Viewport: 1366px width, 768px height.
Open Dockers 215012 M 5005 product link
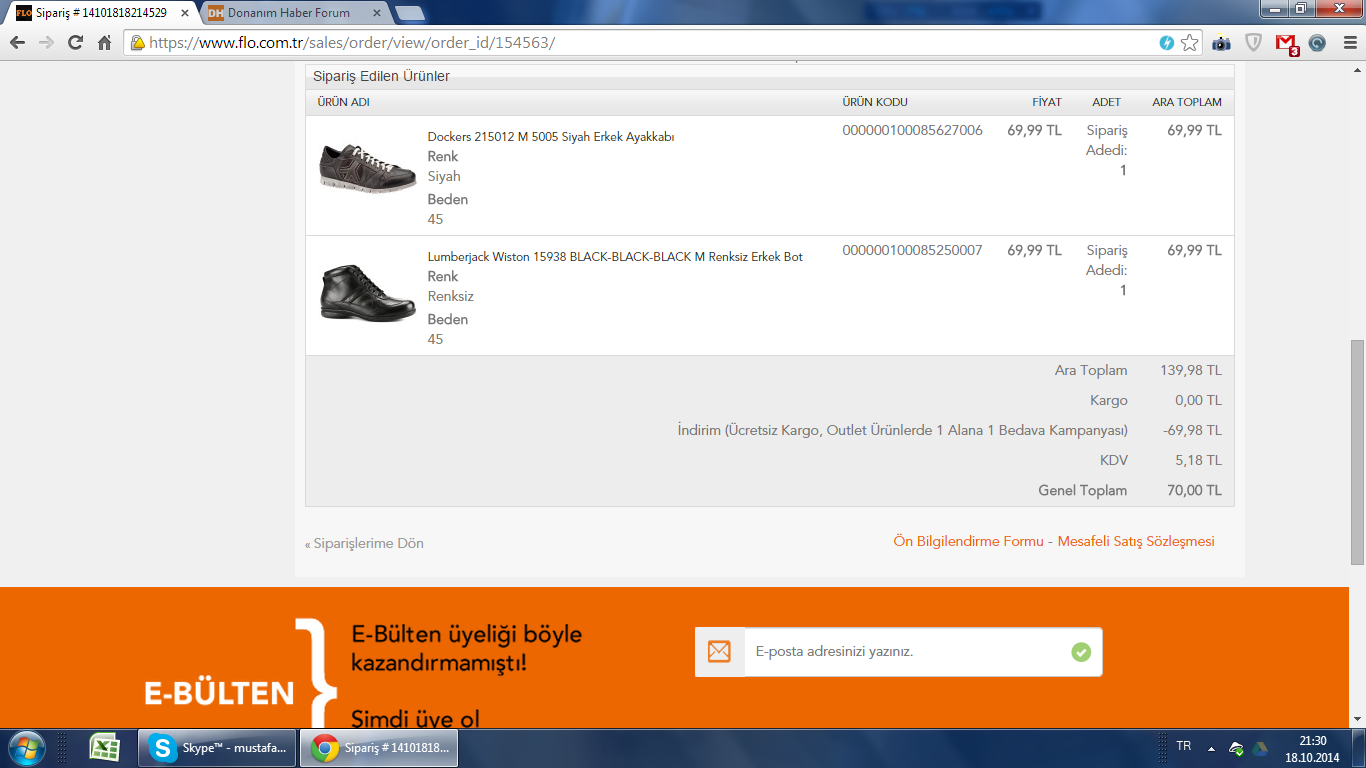tap(551, 137)
